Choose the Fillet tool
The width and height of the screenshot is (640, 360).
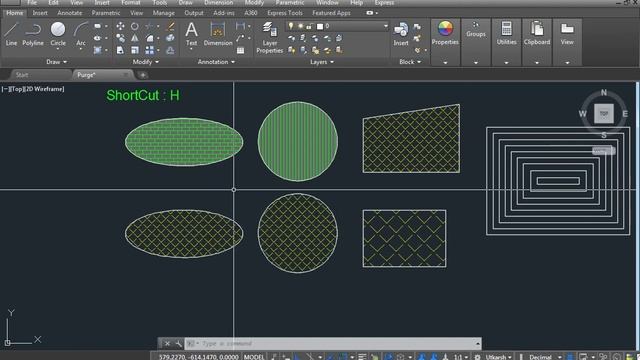pos(150,38)
